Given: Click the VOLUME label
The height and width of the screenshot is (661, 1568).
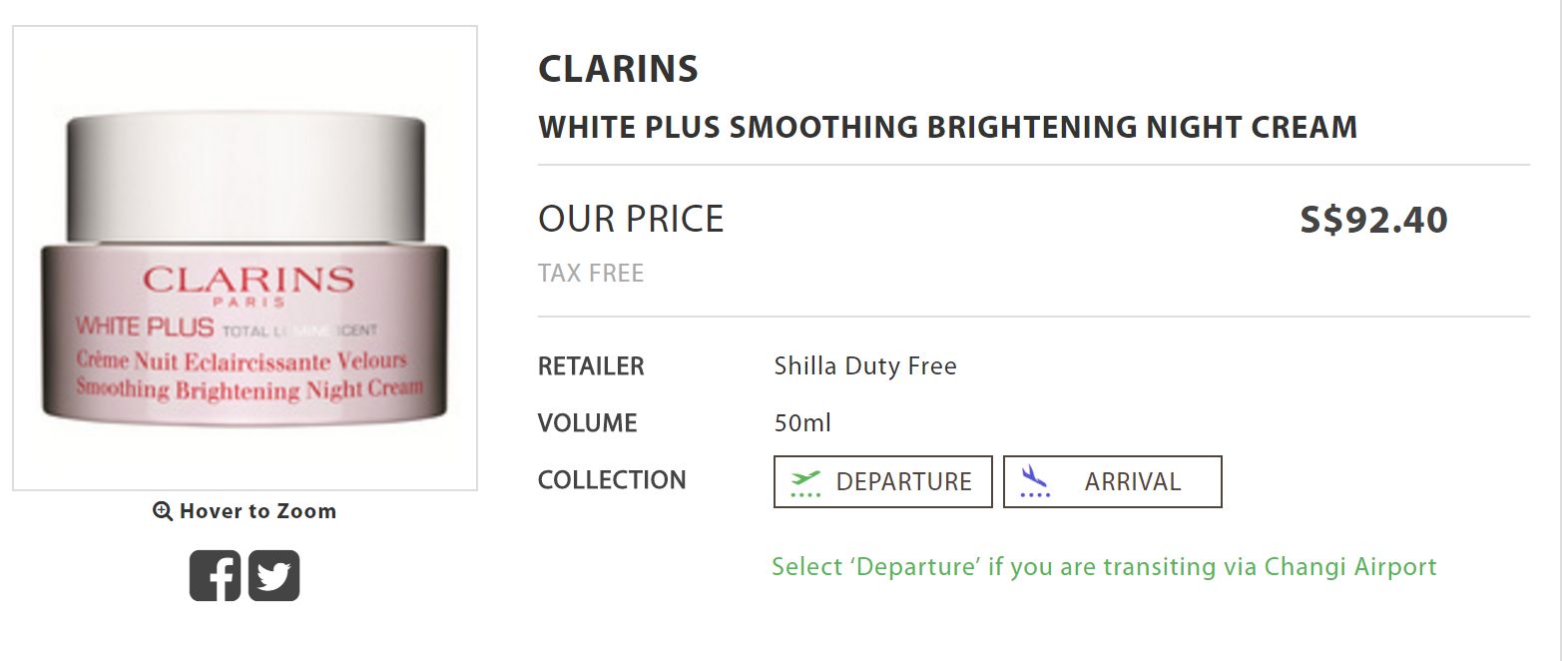Looking at the screenshot, I should pos(587,423).
